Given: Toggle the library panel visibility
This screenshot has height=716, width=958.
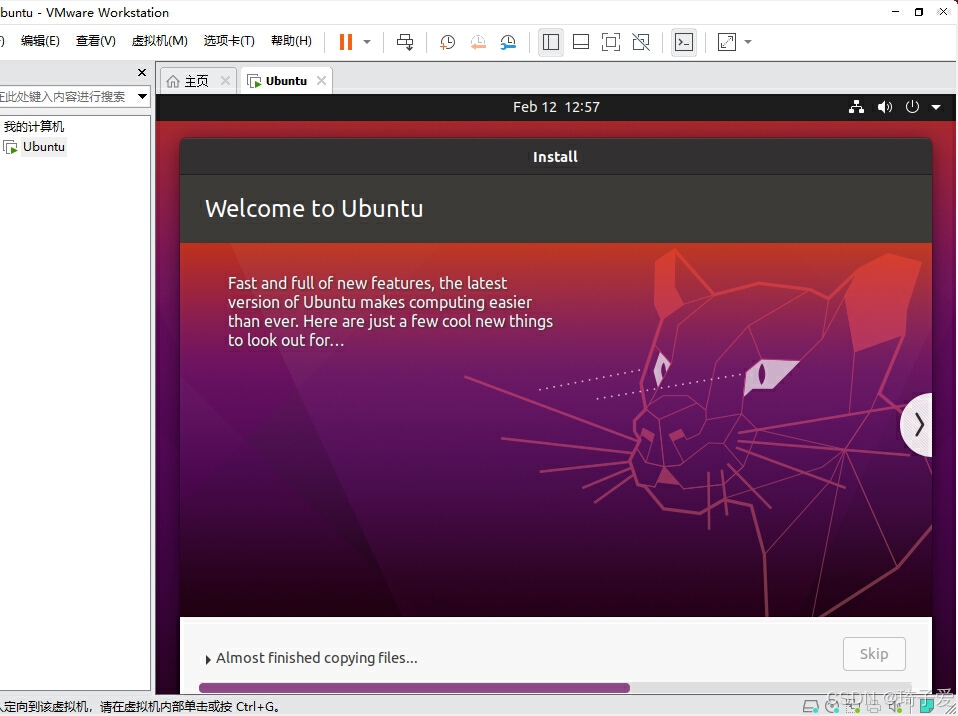Looking at the screenshot, I should coord(551,41).
